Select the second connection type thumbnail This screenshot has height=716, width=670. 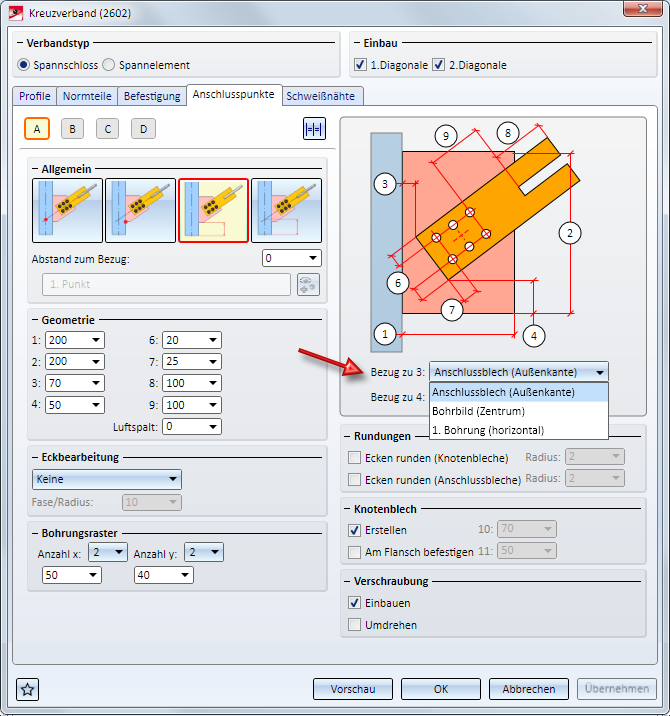pos(140,211)
